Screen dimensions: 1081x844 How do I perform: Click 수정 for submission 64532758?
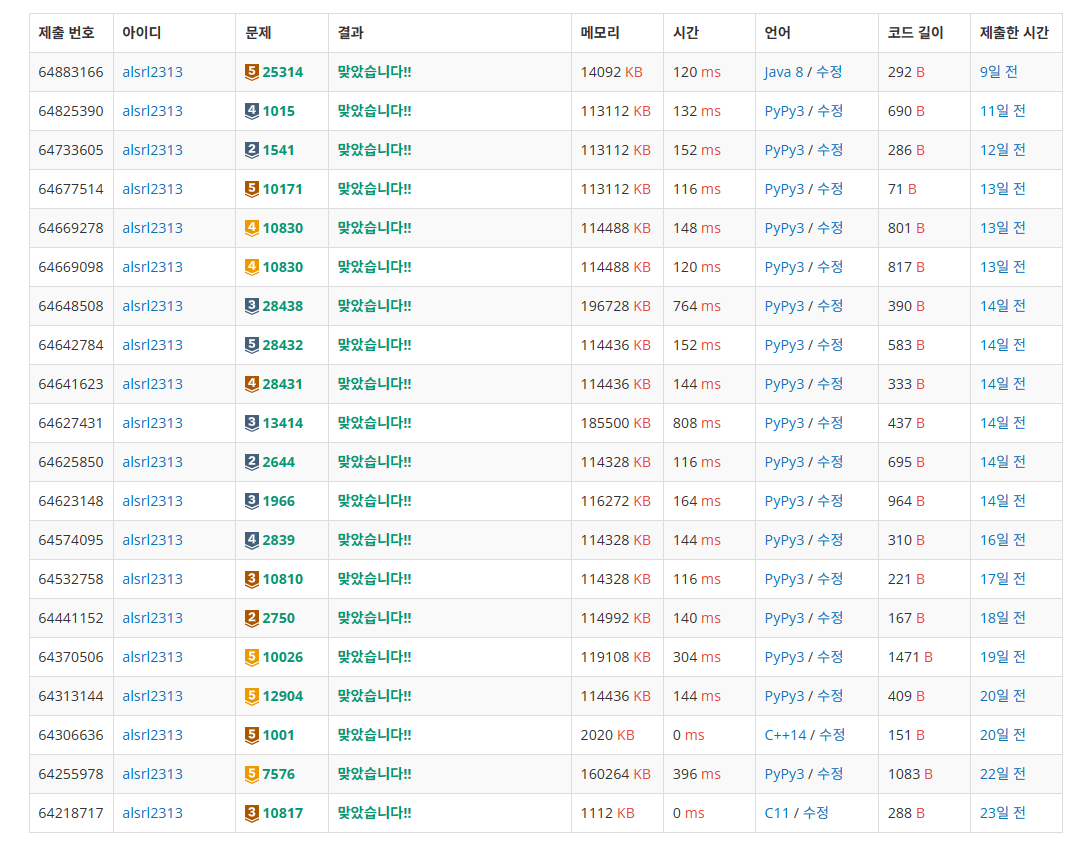pos(830,579)
